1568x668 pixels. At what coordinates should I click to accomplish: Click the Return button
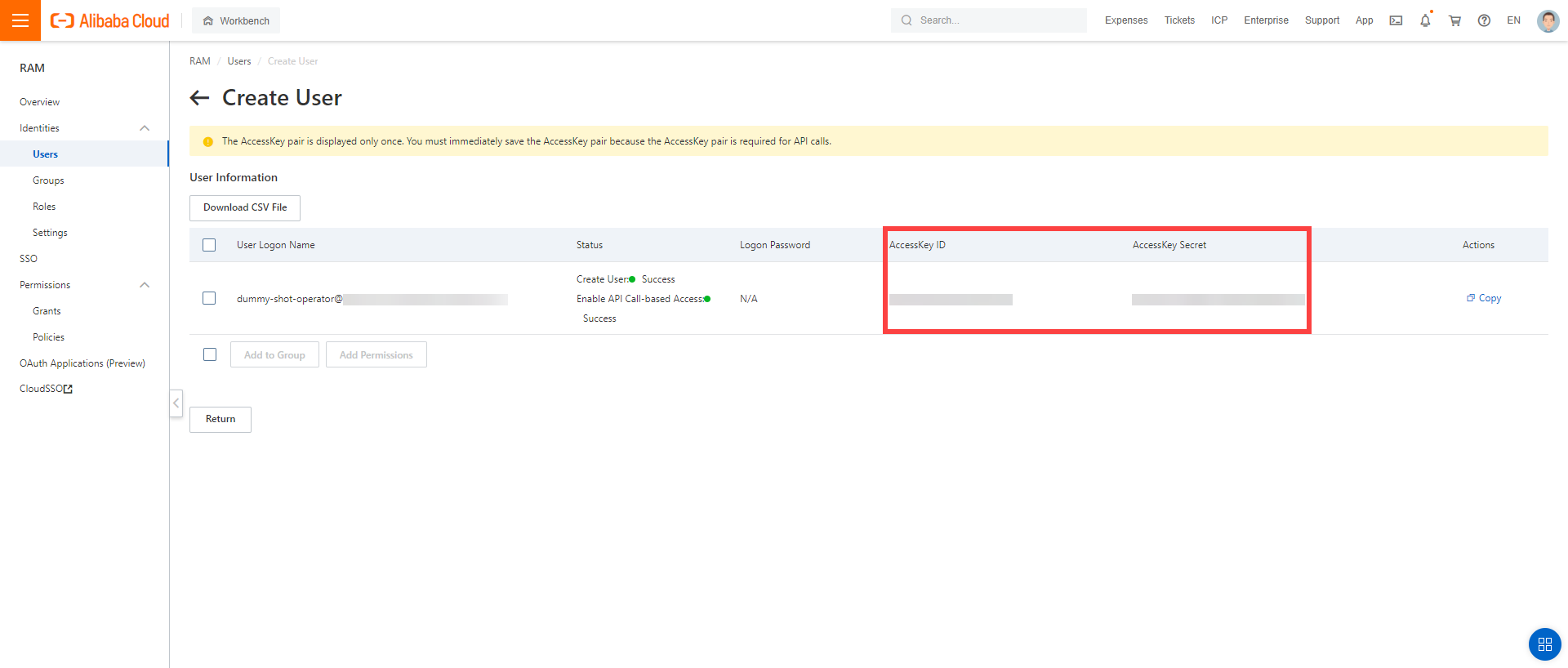220,419
